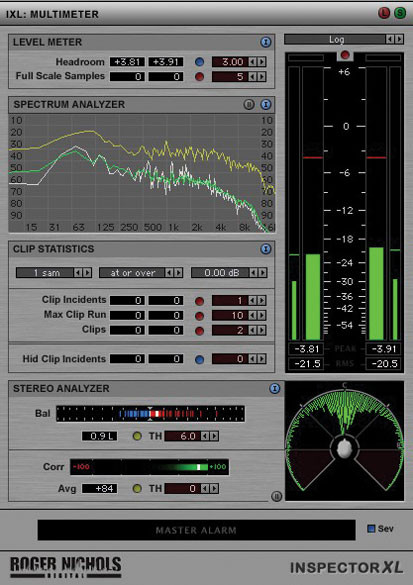The height and width of the screenshot is (585, 413).
Task: Open Spectrum Analyzer info icon
Action: [266, 104]
